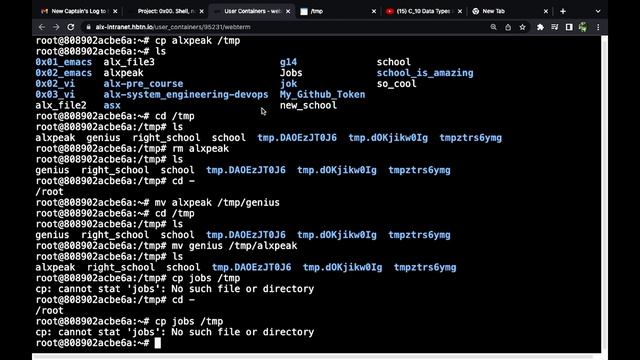Click the alx-intranet.hbtn.io address bar
Image resolution: width=640 pixels, height=360 pixels.
pyautogui.click(x=286, y=27)
